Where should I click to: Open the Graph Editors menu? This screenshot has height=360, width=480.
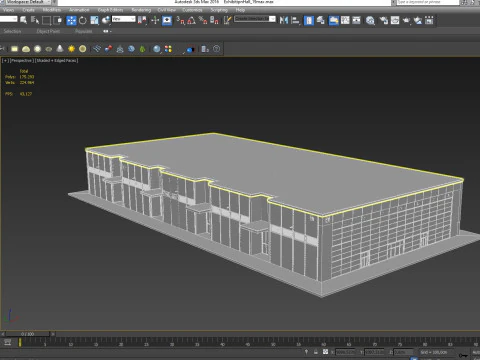(110, 10)
